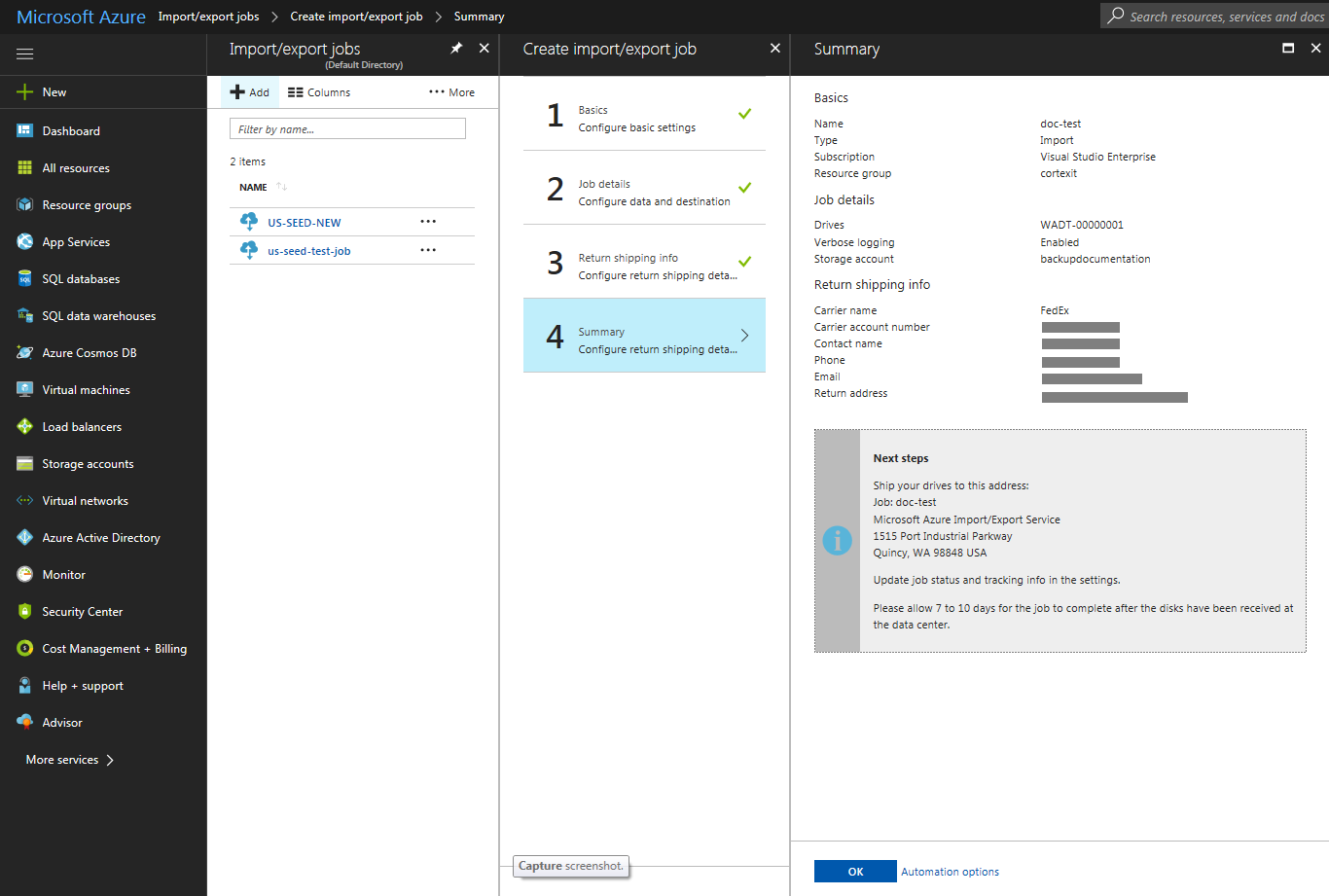Click the Advisor cloud icon

[25, 722]
